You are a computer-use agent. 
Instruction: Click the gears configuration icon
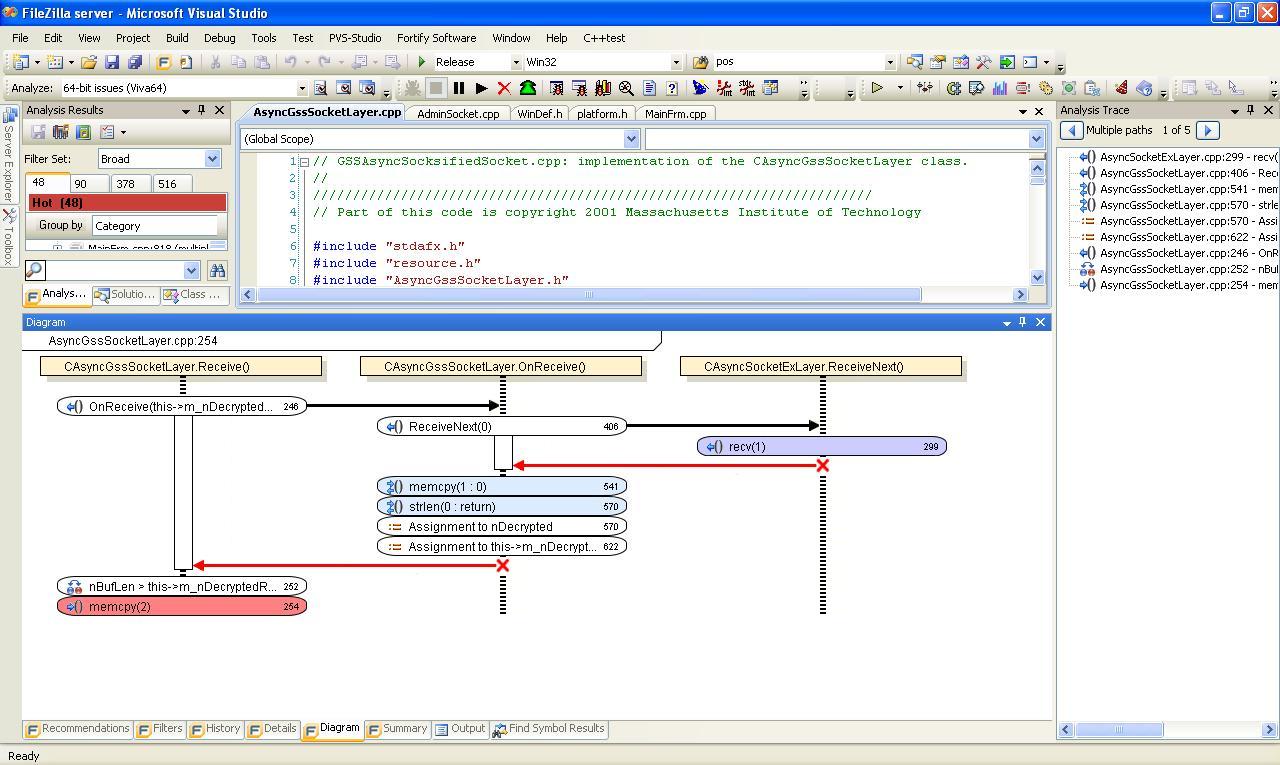(1045, 88)
